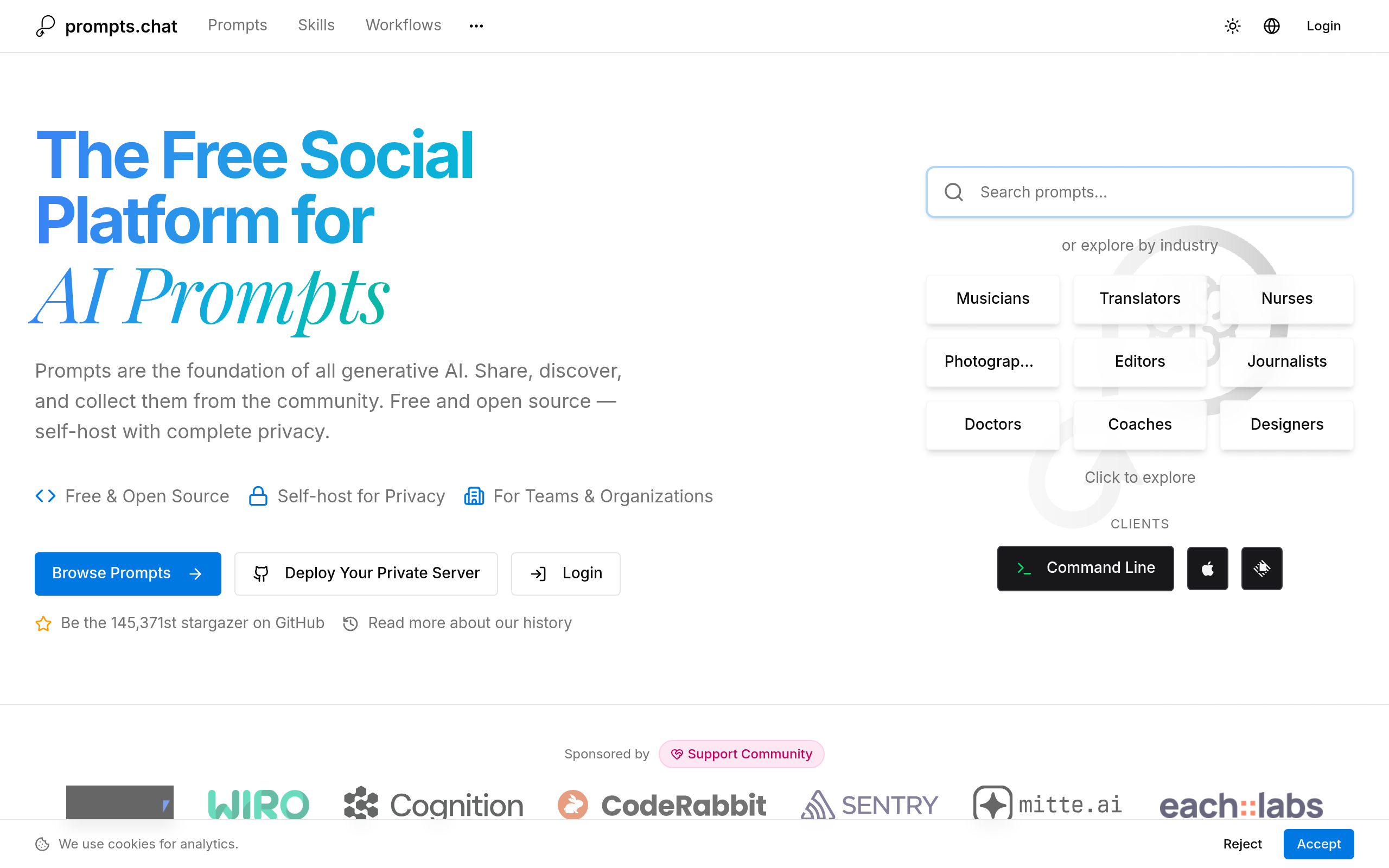Open the globe language selector
This screenshot has height=868, width=1389.
tap(1271, 26)
